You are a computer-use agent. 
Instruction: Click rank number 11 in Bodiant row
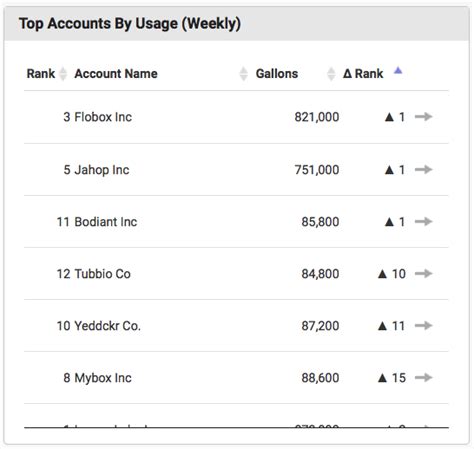click(x=63, y=222)
